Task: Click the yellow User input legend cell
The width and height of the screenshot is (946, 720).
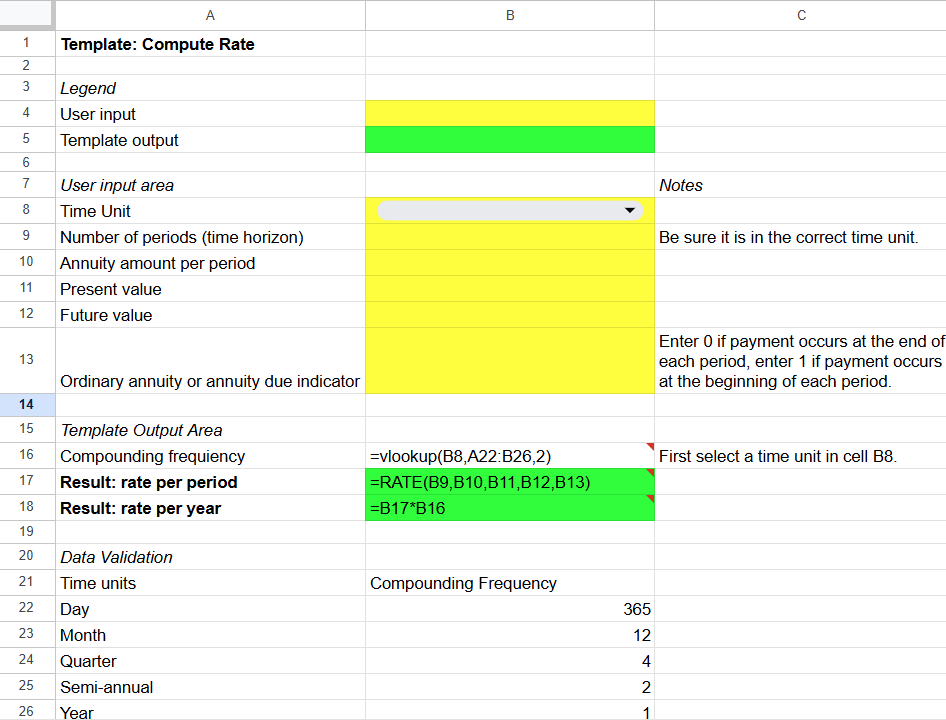Action: coord(510,114)
